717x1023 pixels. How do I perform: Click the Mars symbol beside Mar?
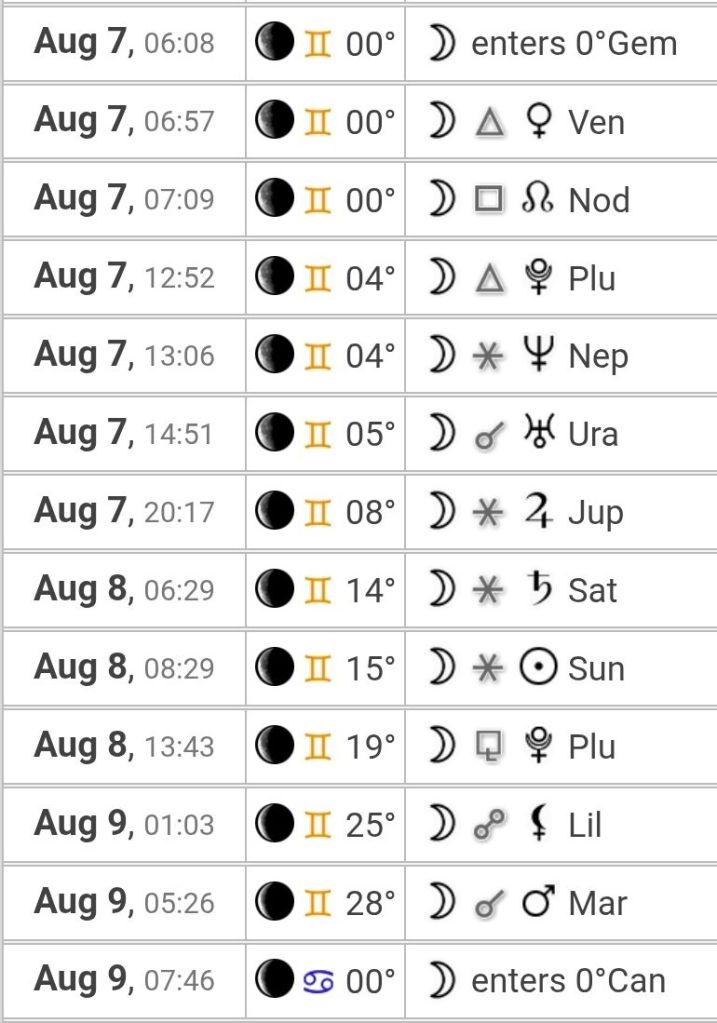tap(539, 902)
